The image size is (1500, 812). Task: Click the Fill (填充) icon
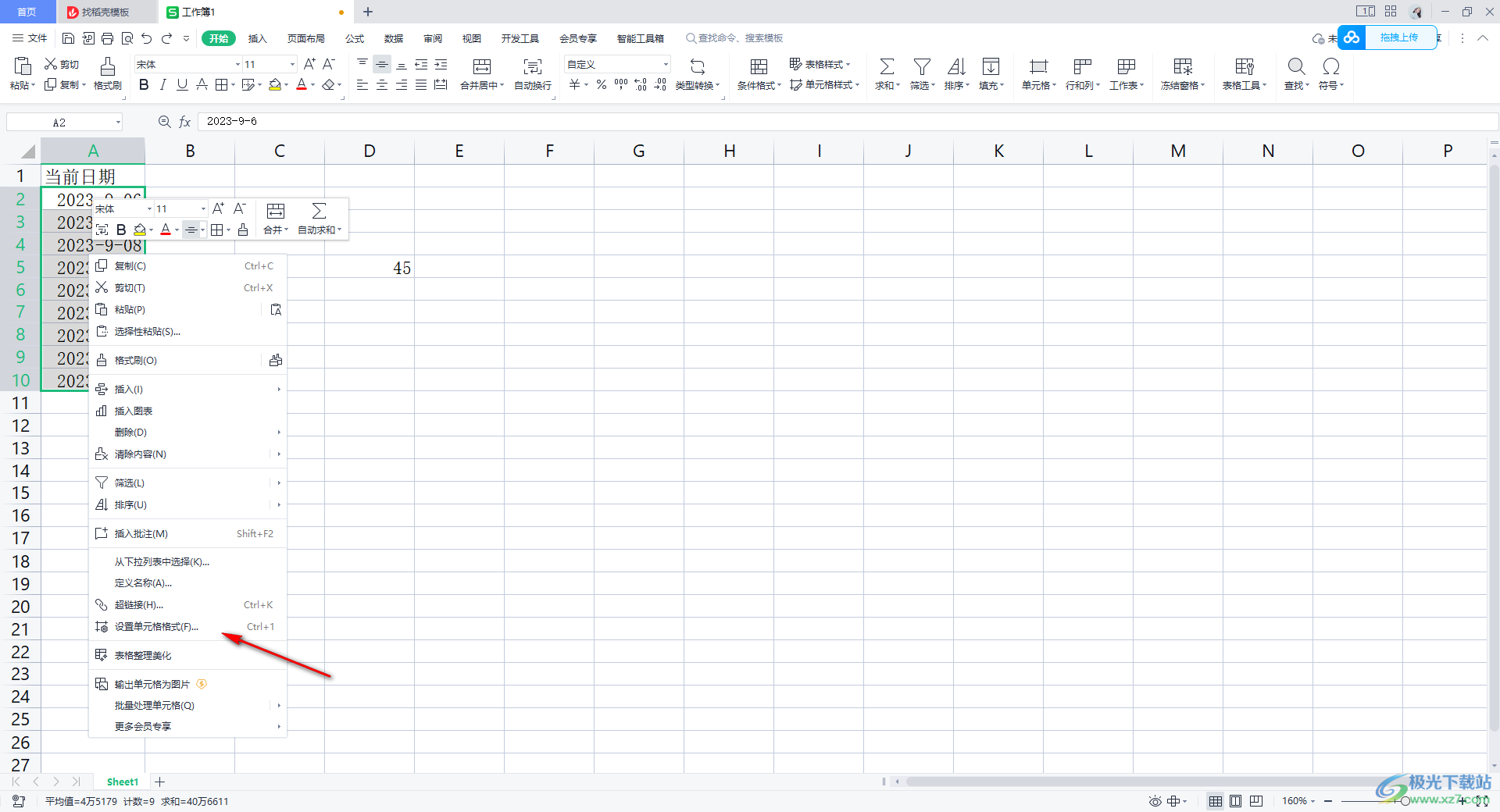pos(991,66)
